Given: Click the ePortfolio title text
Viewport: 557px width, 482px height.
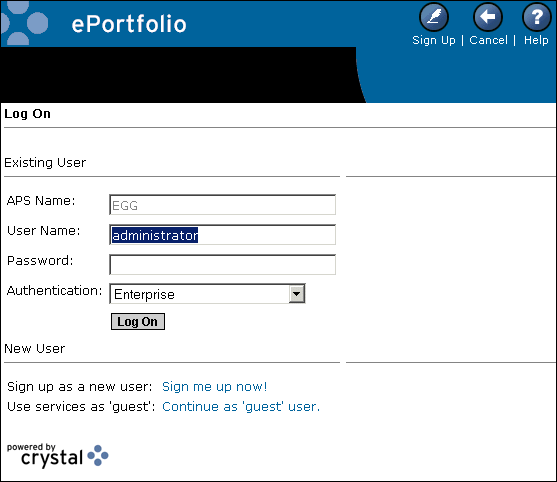Looking at the screenshot, I should (129, 24).
